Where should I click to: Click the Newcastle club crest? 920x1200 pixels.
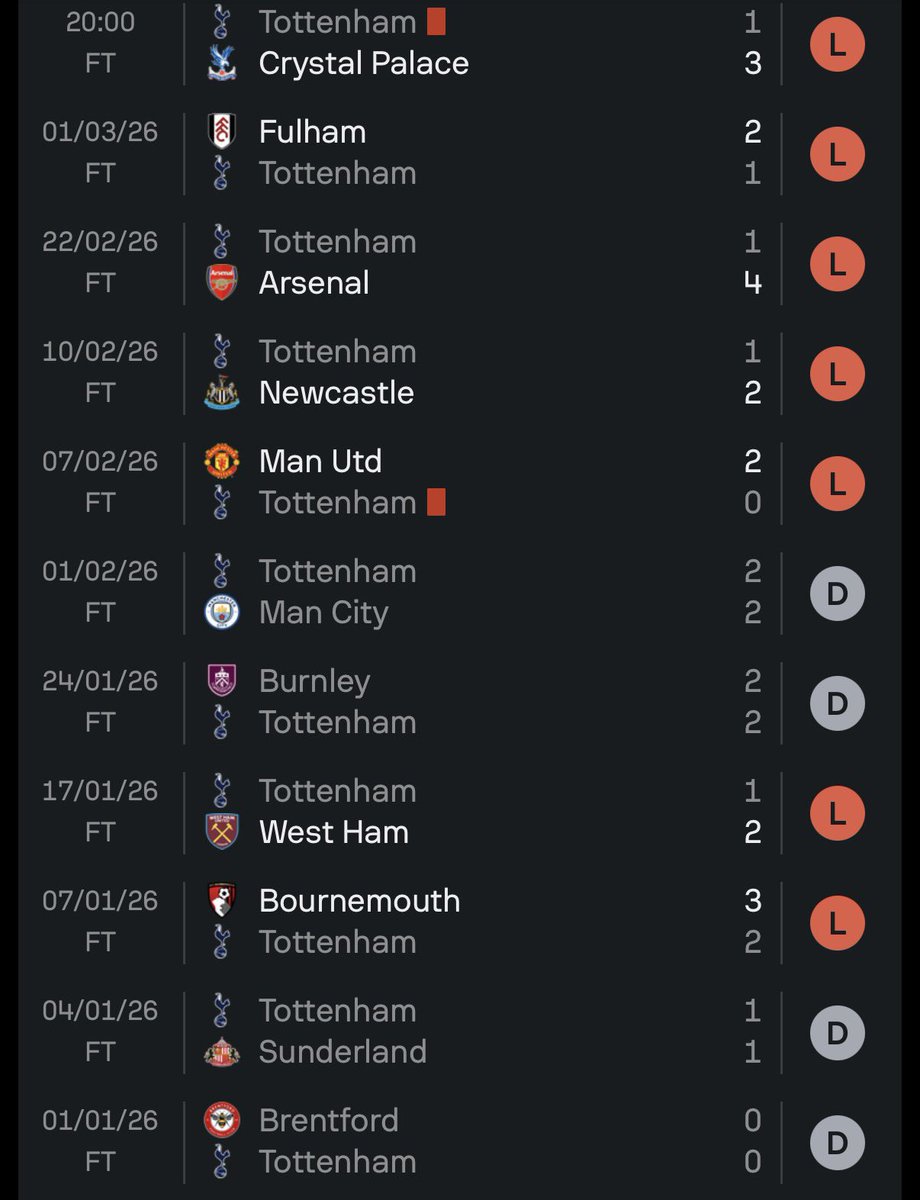[222, 393]
